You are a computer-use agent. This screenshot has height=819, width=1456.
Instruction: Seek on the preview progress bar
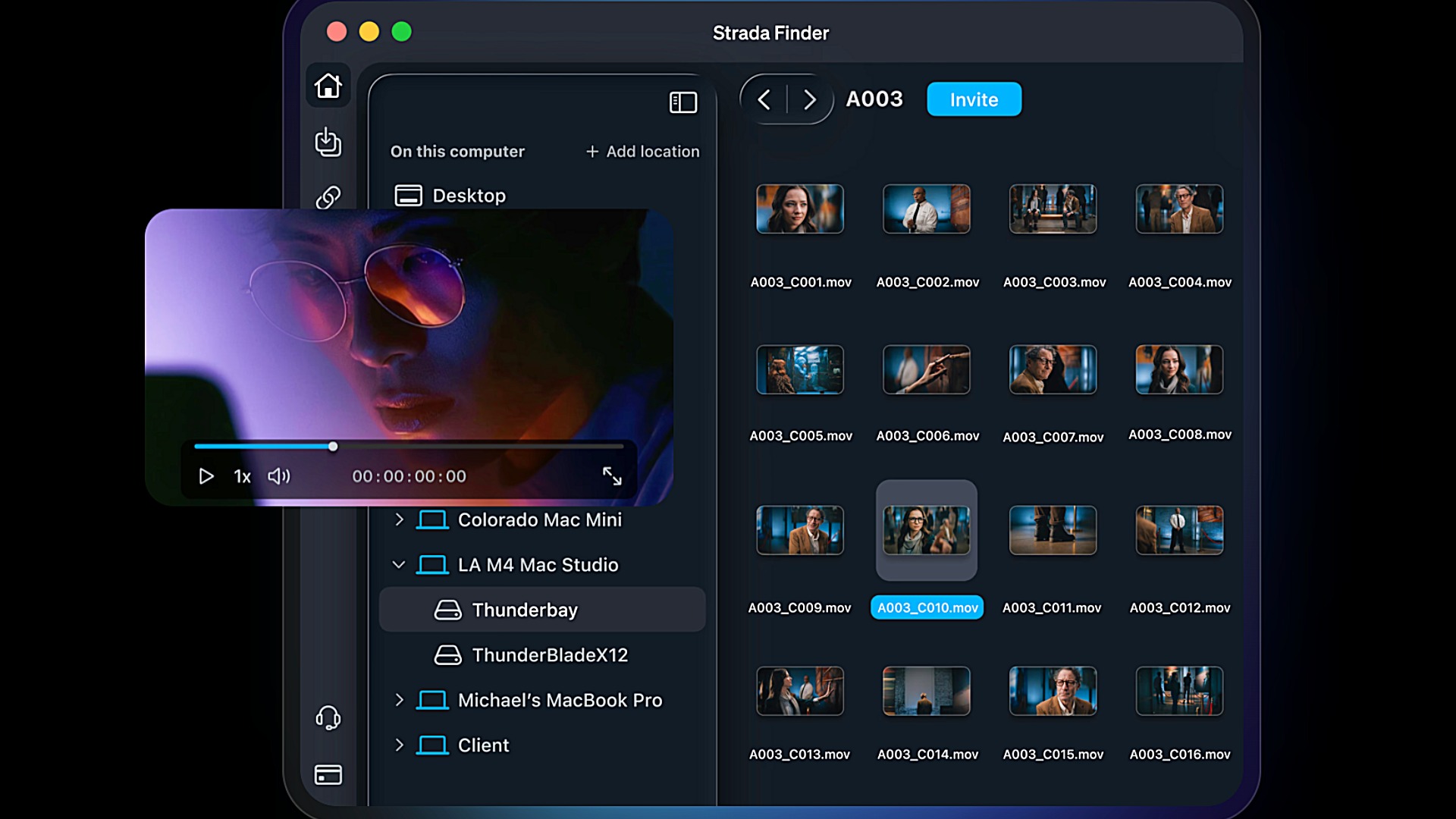click(x=409, y=447)
